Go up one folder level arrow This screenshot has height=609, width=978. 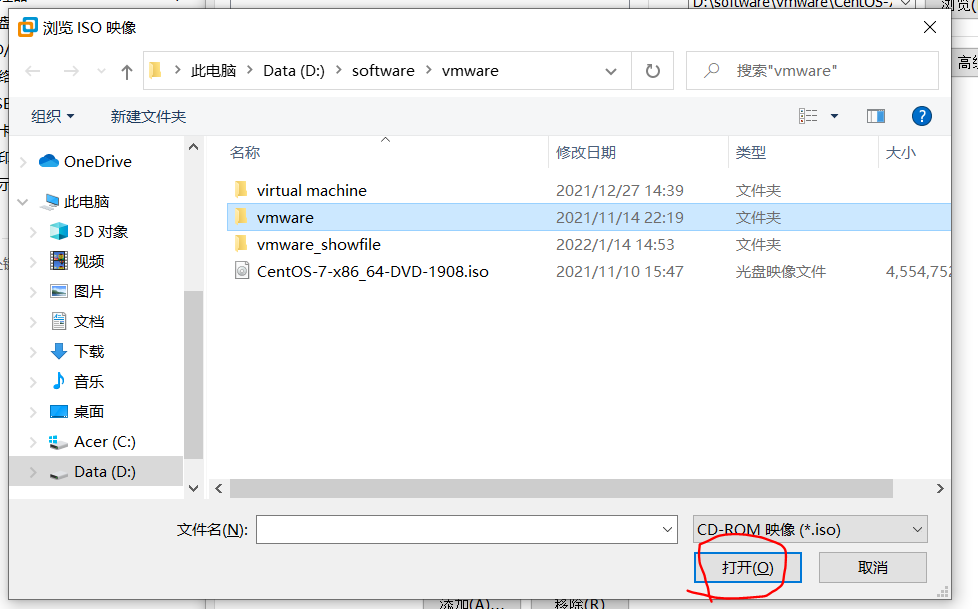pos(127,72)
